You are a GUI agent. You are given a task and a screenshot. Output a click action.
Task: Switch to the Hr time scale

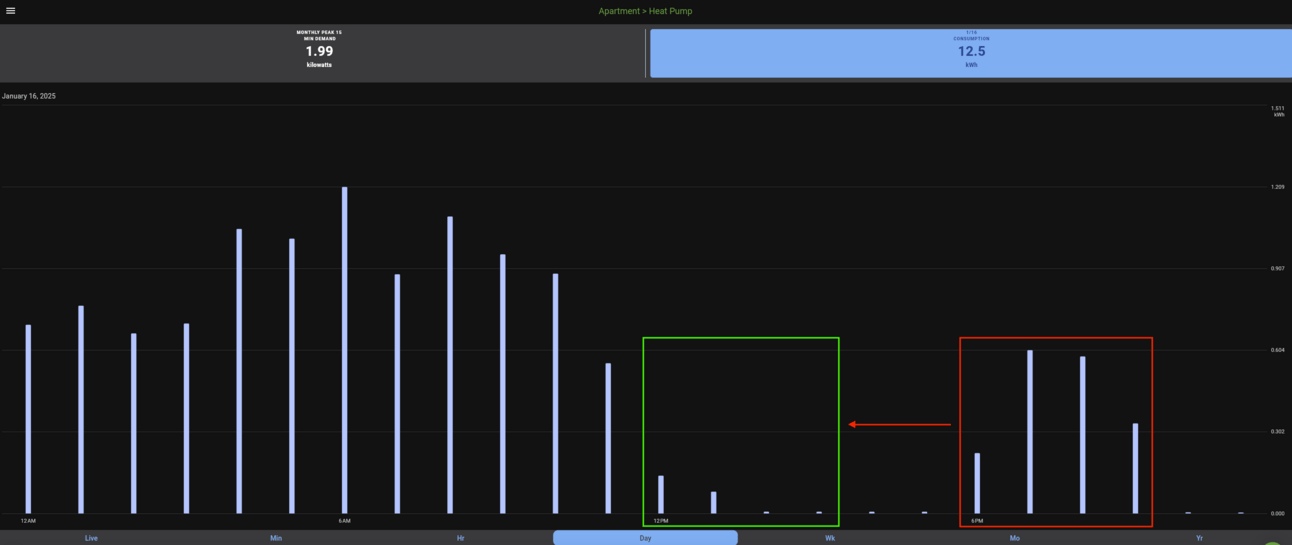tap(460, 538)
